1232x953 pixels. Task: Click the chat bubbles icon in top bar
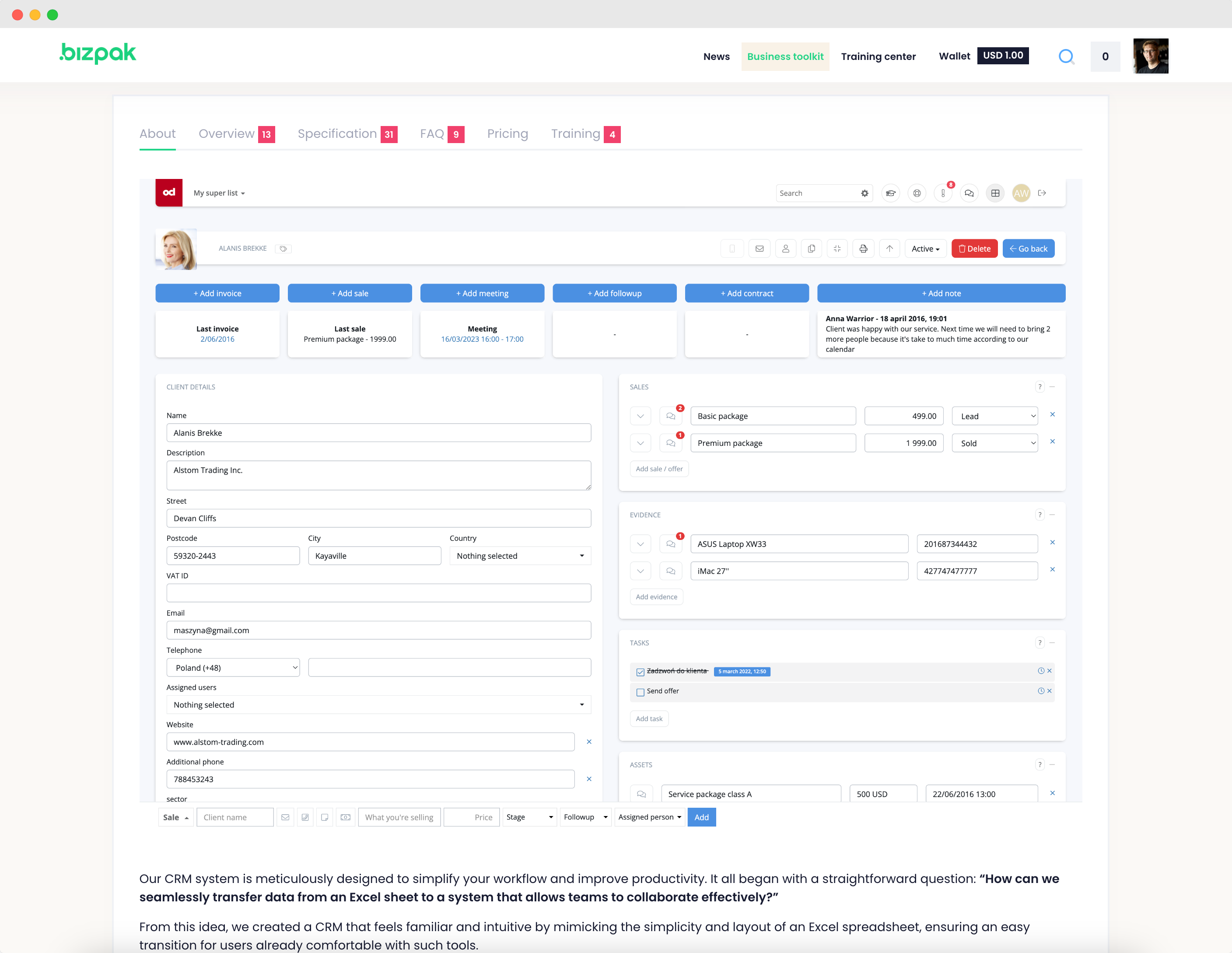[x=969, y=193]
